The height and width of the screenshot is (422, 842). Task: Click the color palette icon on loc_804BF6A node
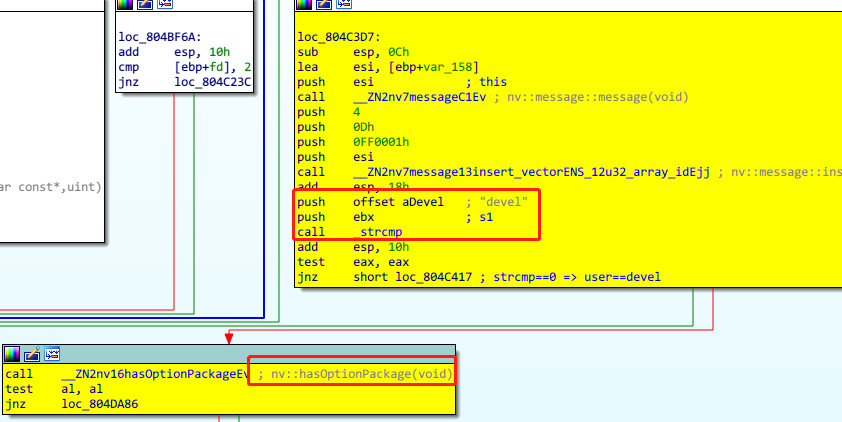point(124,5)
